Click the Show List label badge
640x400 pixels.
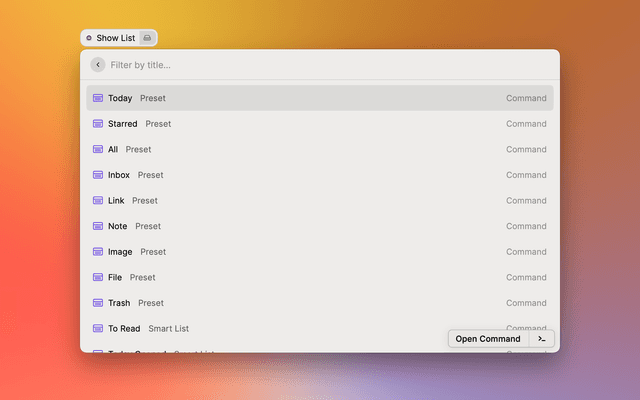click(114, 38)
